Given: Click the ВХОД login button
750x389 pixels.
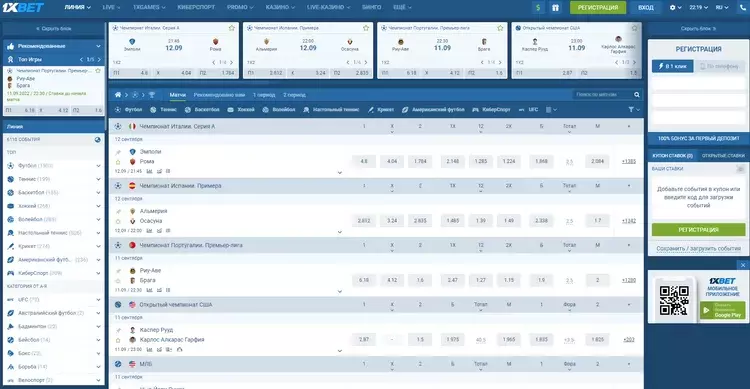Looking at the screenshot, I should tap(646, 8).
